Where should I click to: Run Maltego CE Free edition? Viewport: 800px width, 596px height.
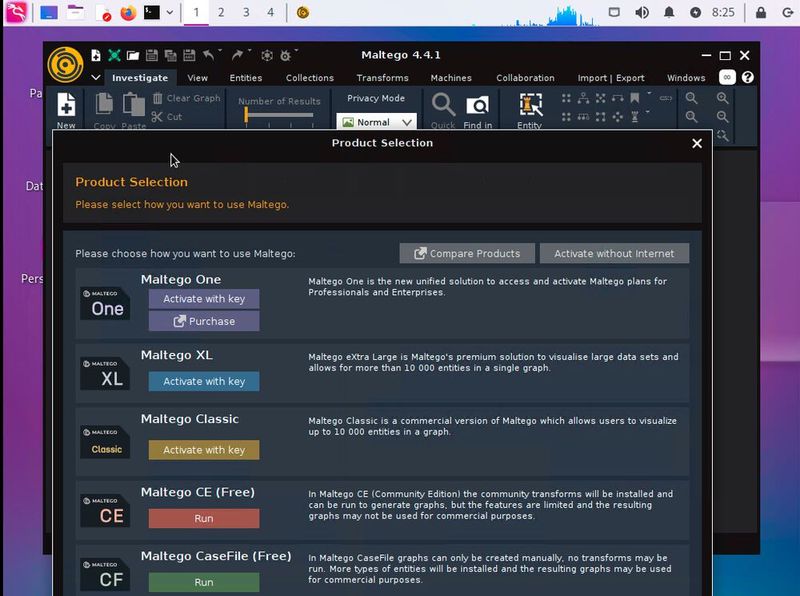coord(203,518)
